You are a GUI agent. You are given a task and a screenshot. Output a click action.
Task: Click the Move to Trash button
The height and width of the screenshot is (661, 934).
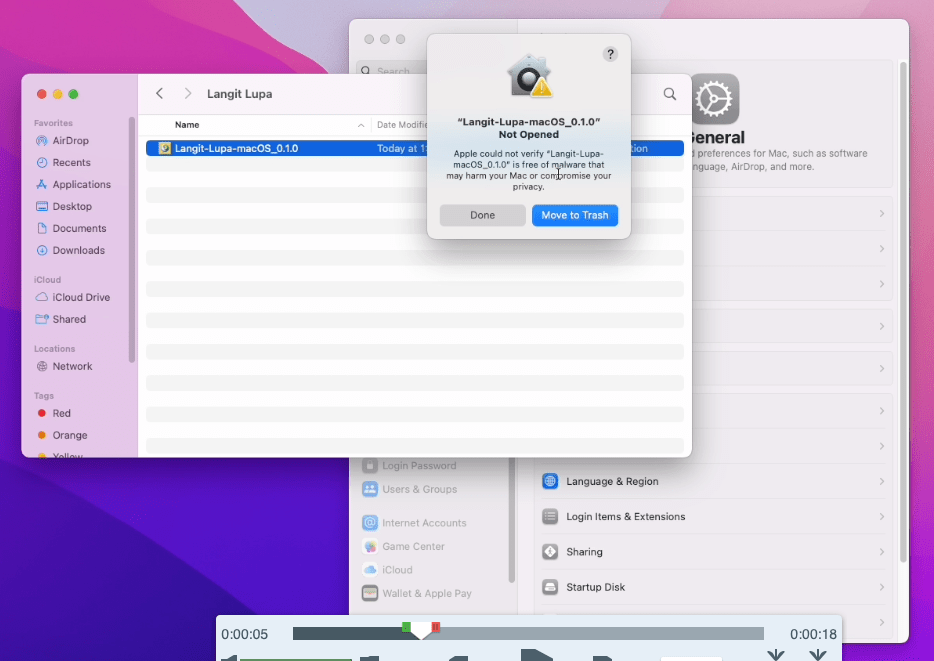click(575, 215)
